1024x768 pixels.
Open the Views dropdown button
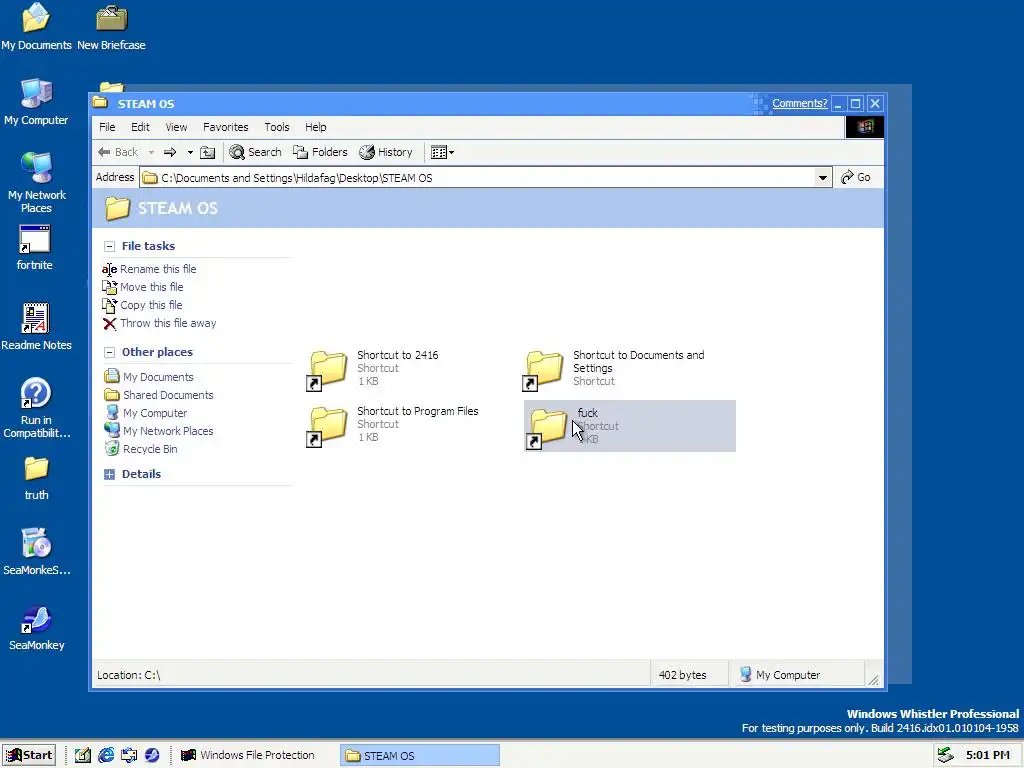[442, 152]
